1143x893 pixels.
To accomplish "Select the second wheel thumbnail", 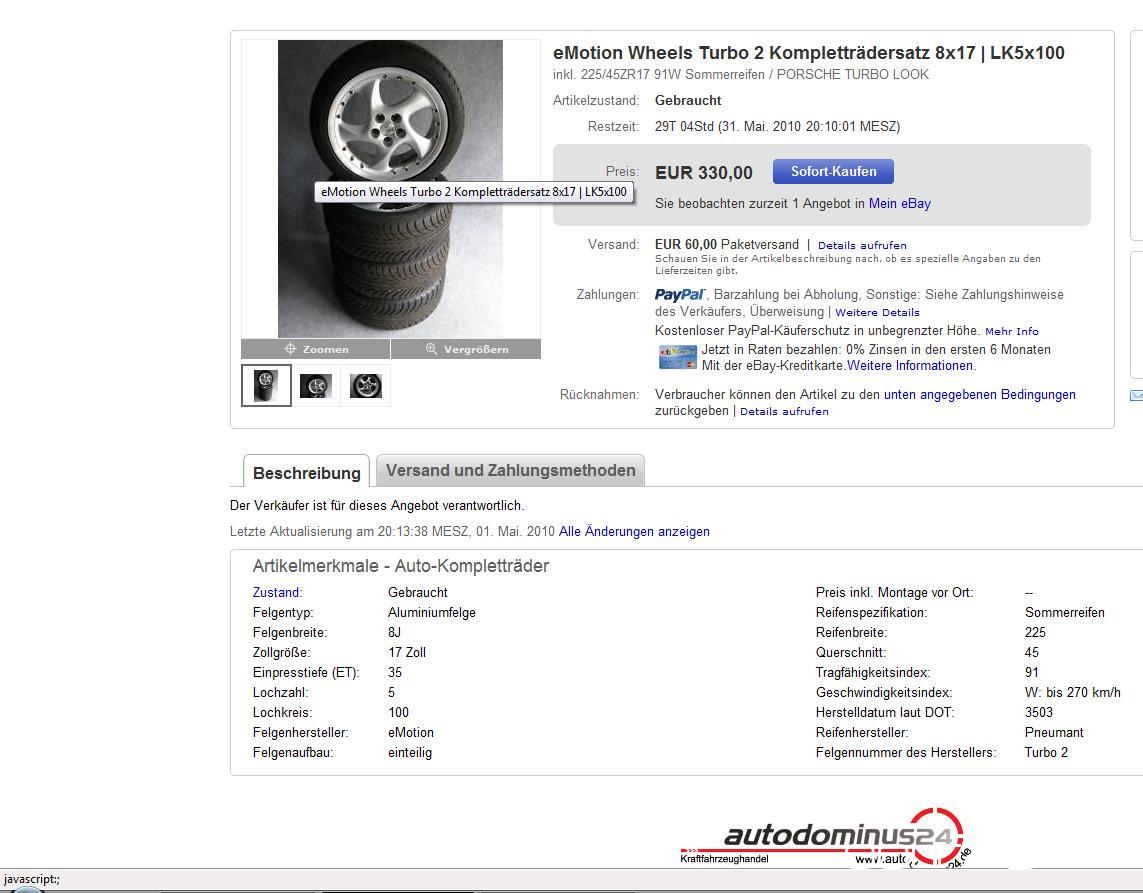I will [x=316, y=386].
